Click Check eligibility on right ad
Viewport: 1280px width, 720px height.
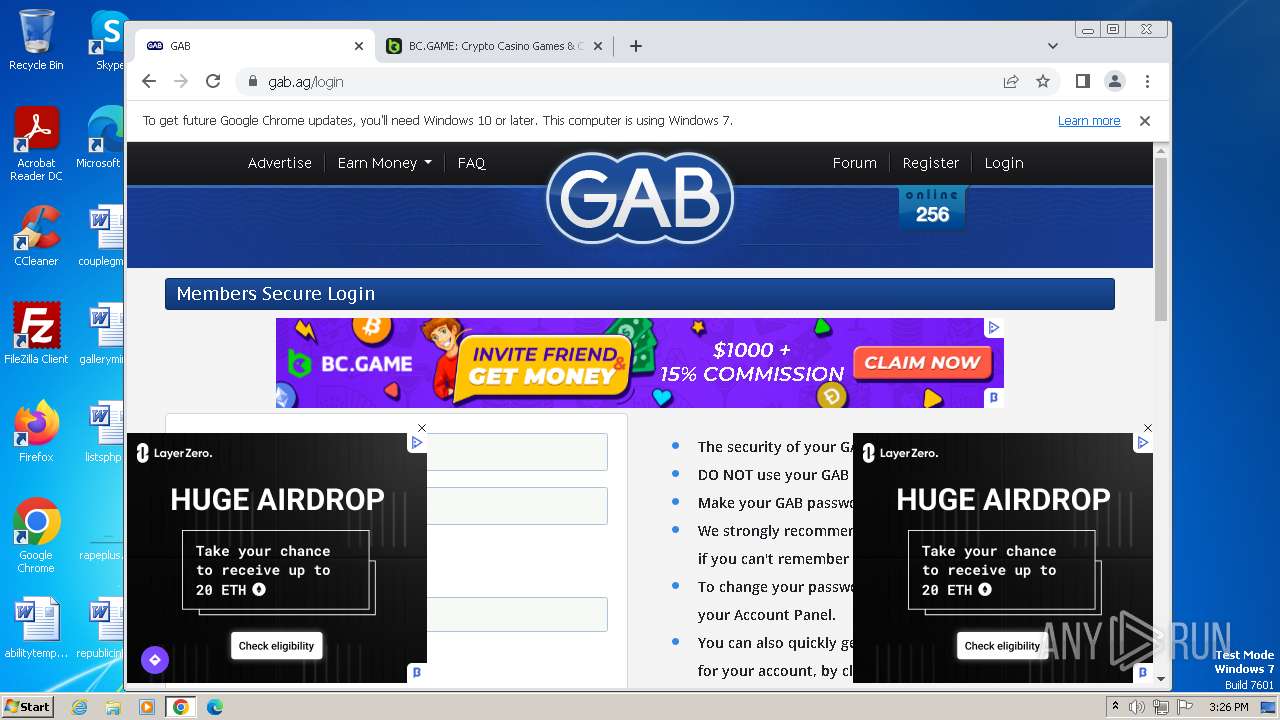(1002, 646)
